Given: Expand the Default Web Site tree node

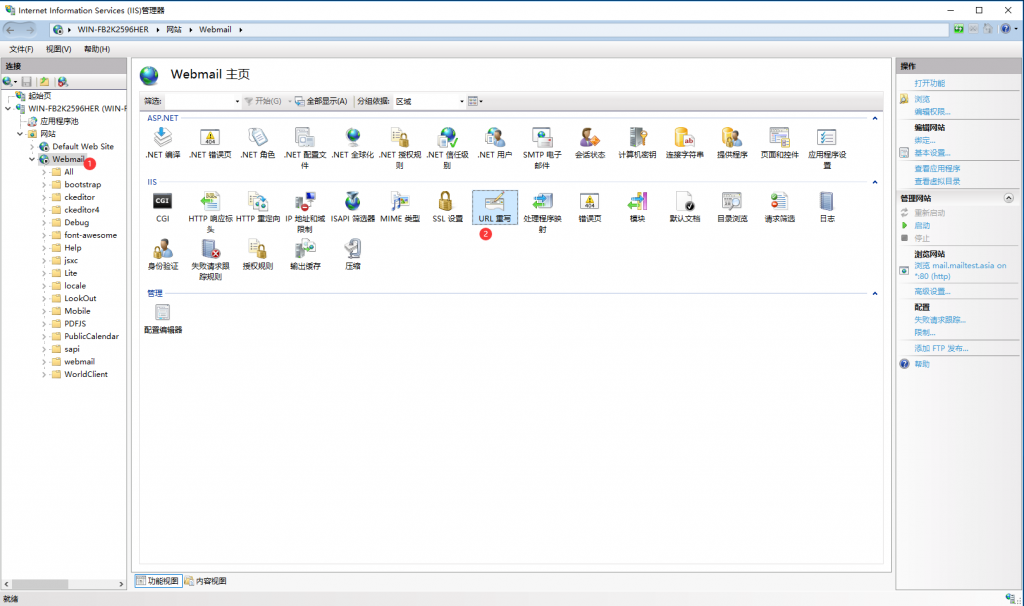Looking at the screenshot, I should 32,147.
